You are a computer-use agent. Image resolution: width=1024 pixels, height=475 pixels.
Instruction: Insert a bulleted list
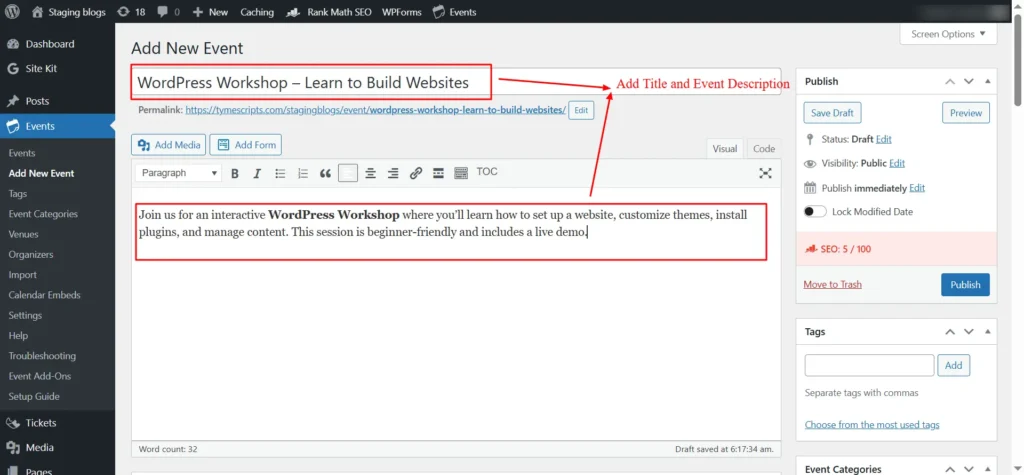pyautogui.click(x=280, y=173)
